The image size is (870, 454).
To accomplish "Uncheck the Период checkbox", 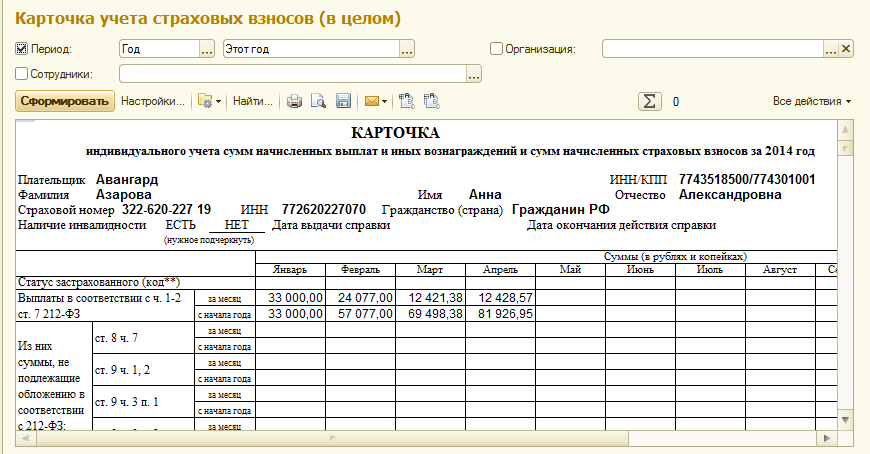I will pyautogui.click(x=22, y=48).
